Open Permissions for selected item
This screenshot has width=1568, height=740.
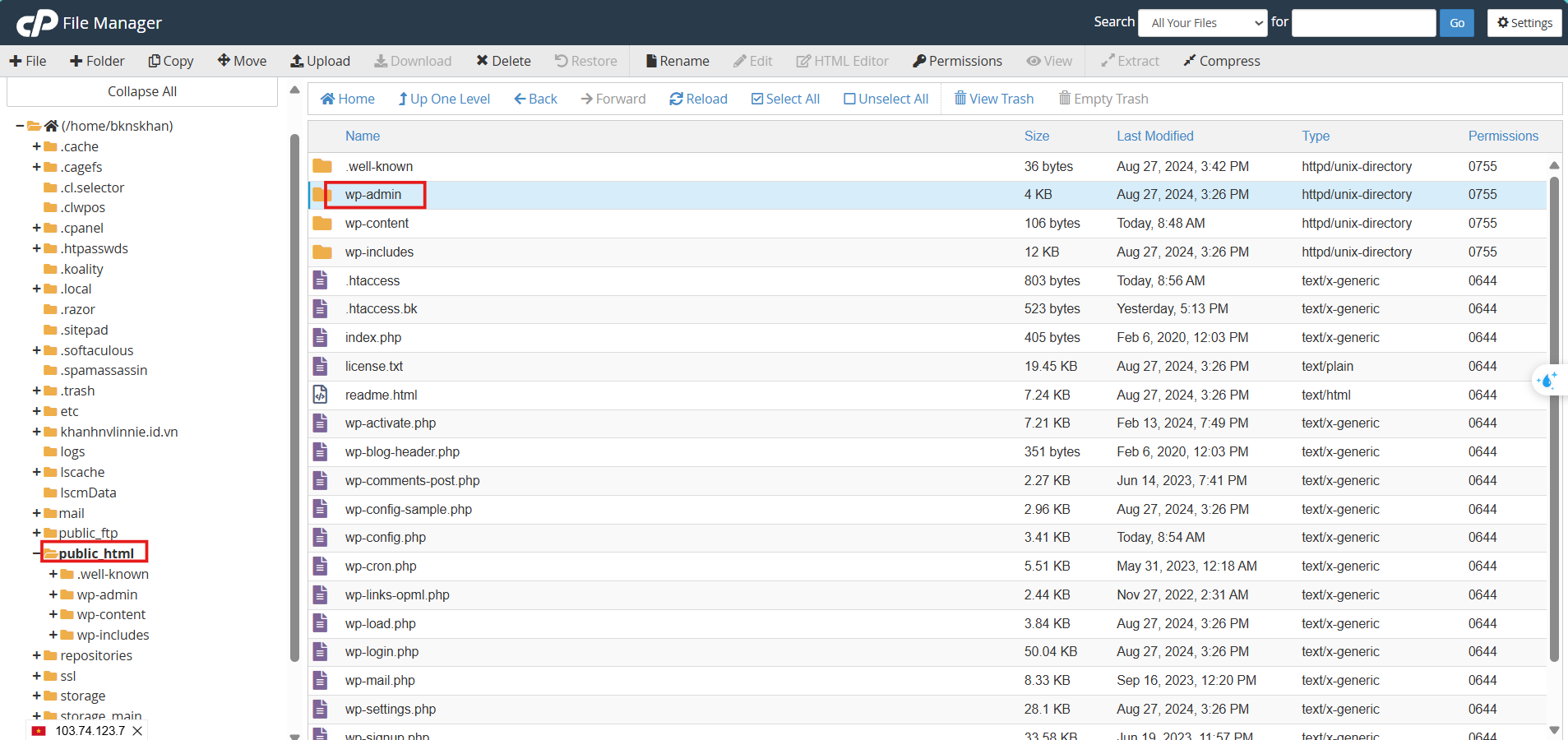coord(958,61)
